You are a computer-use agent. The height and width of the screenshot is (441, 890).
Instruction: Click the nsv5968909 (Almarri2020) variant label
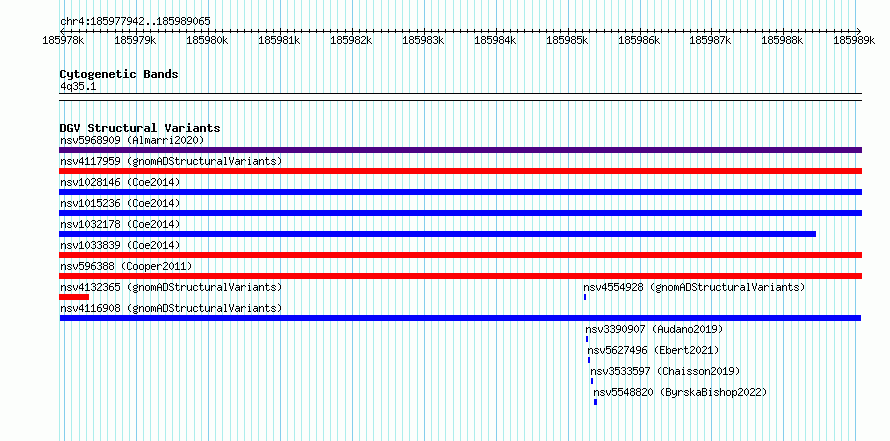coord(132,140)
